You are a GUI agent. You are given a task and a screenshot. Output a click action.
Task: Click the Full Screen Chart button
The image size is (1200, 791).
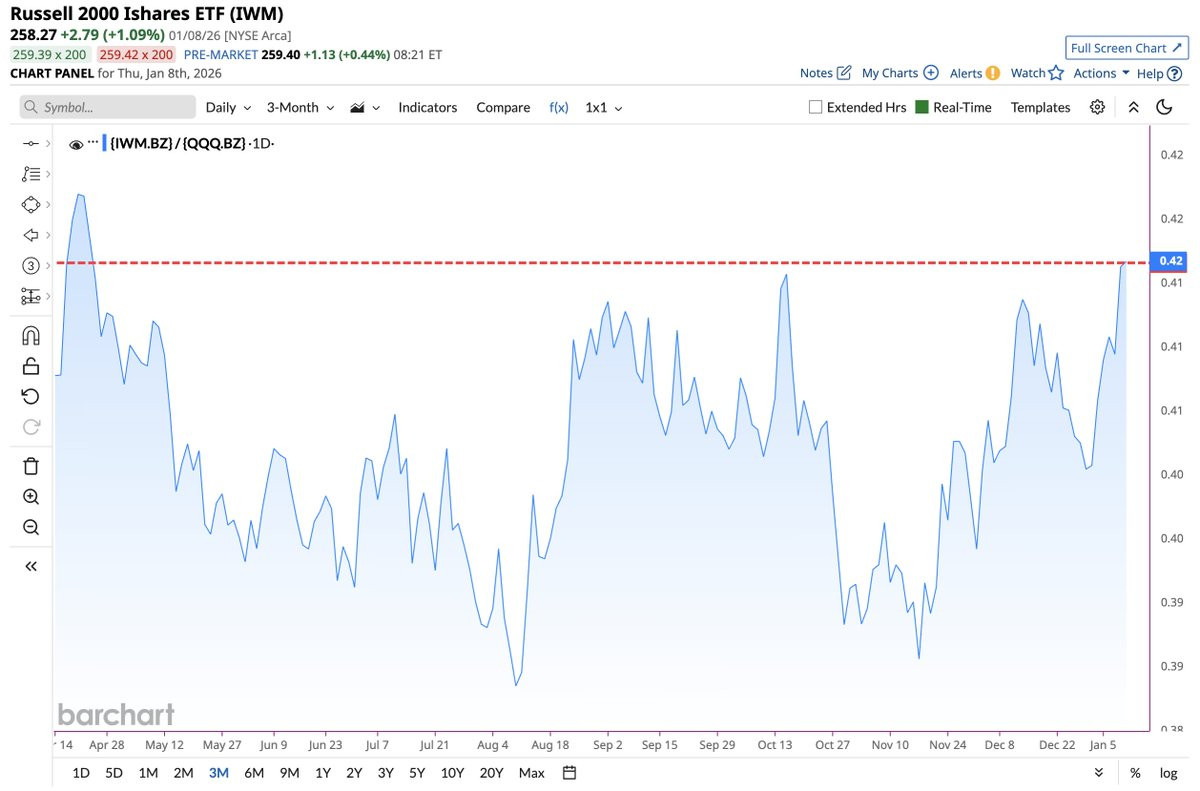[1125, 48]
